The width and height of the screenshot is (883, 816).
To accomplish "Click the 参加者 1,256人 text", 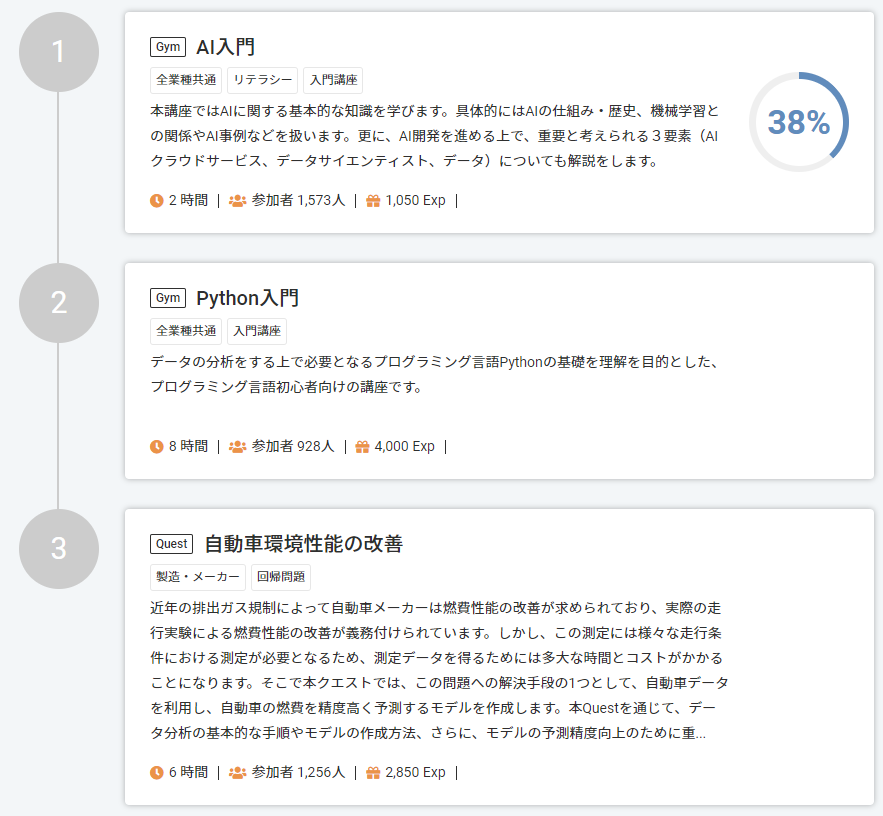I will (x=298, y=773).
